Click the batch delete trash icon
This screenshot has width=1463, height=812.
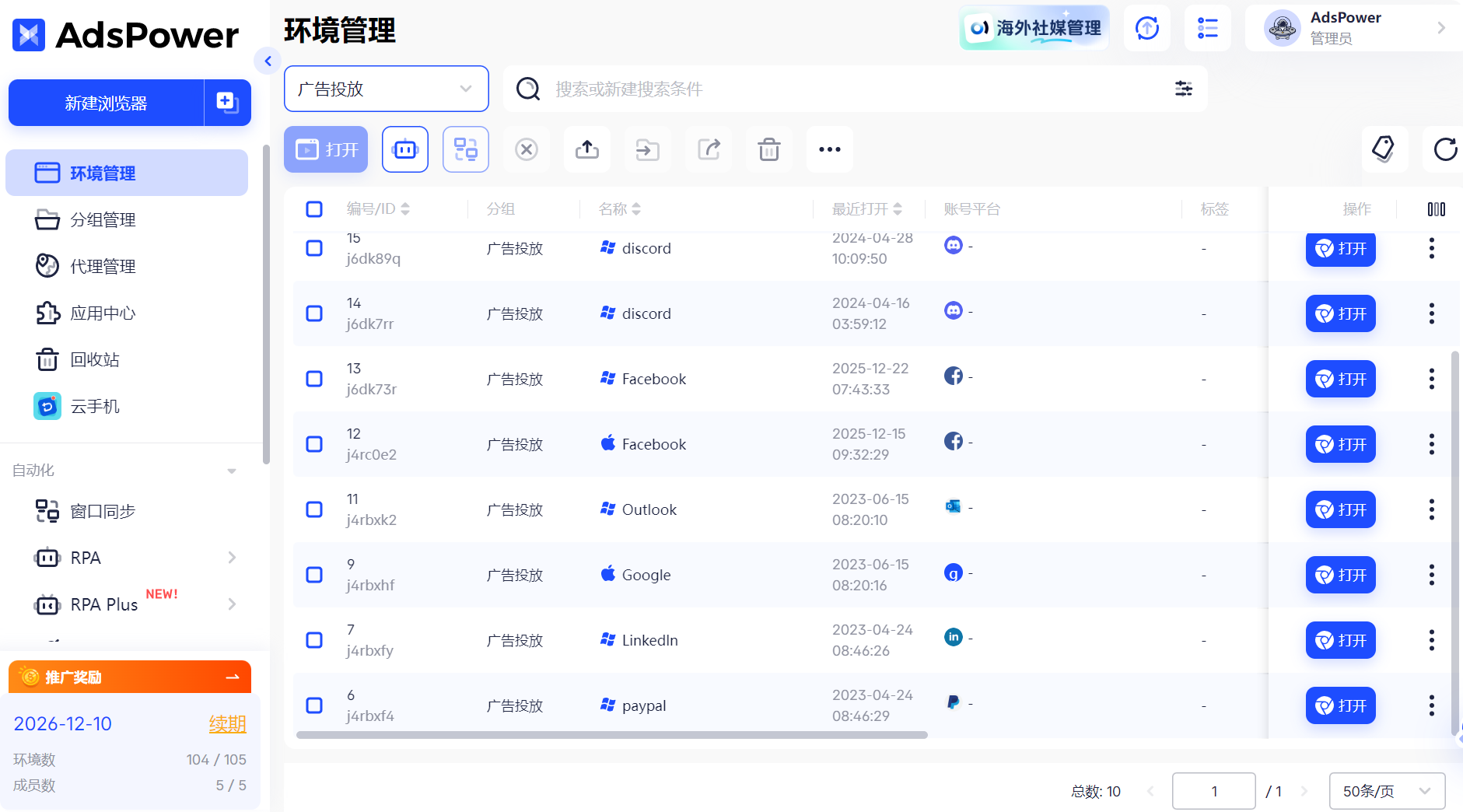tap(769, 149)
